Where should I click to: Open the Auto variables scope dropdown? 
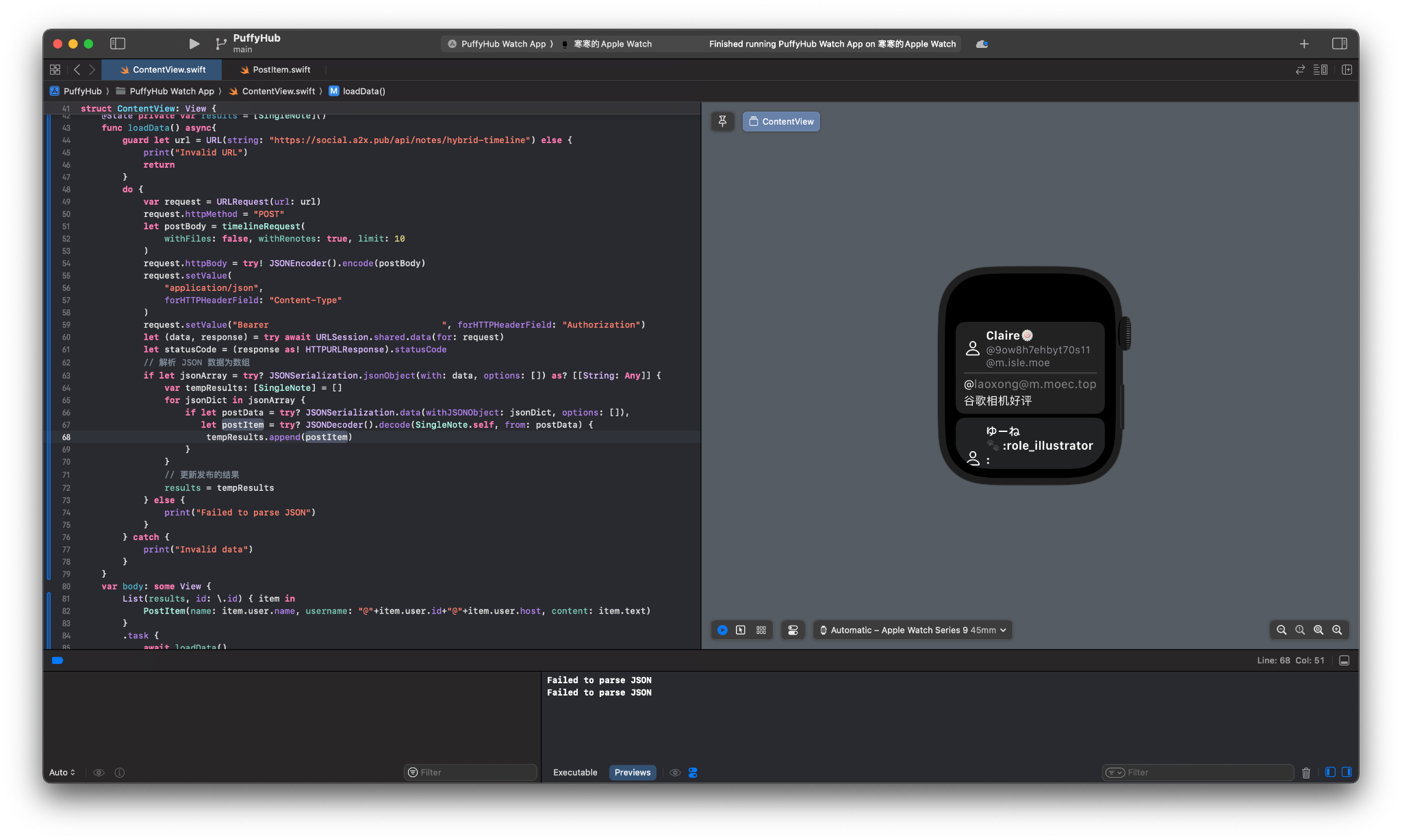[62, 772]
